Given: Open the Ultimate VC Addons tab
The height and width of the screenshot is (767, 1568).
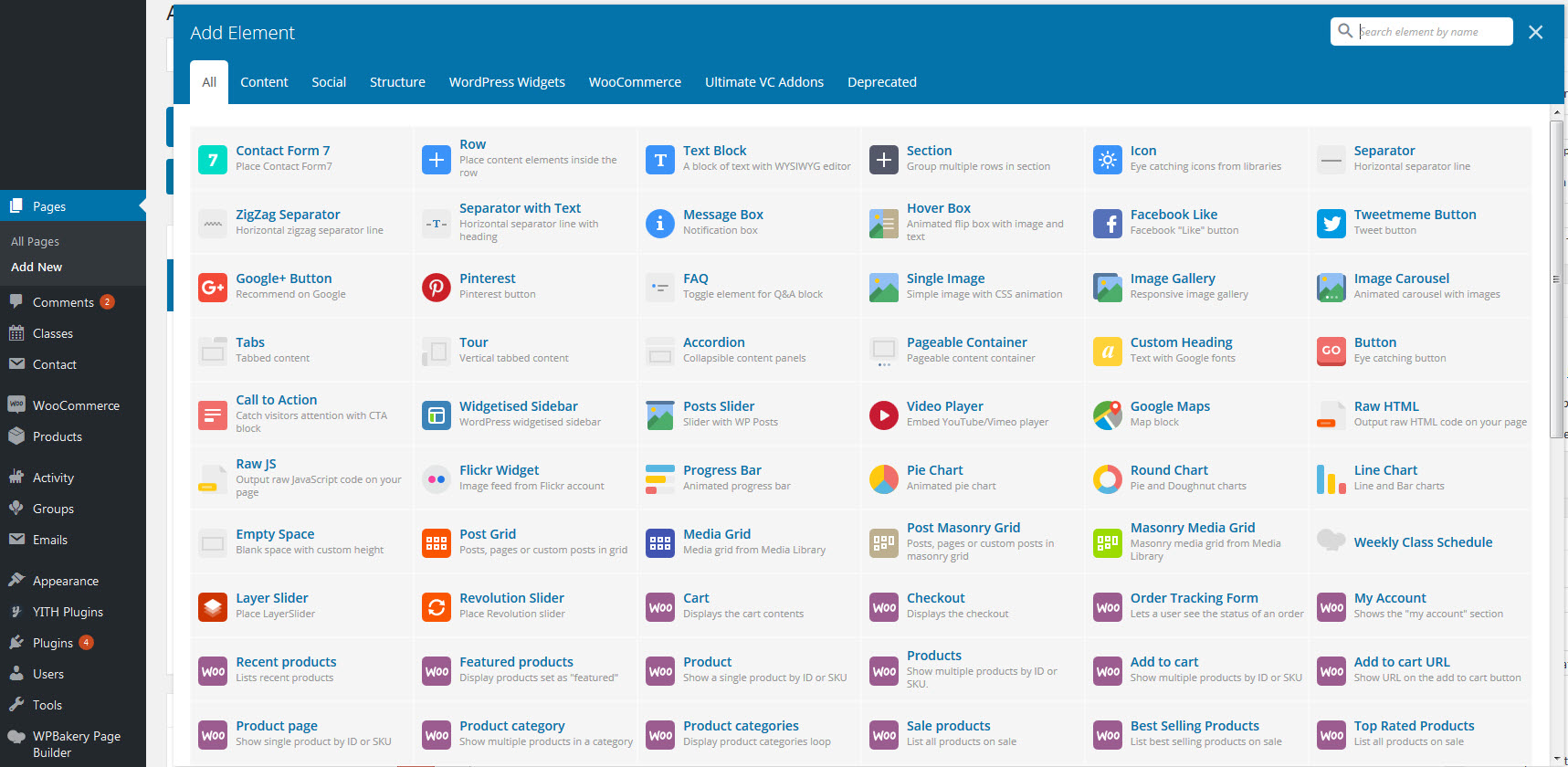Looking at the screenshot, I should [x=763, y=82].
